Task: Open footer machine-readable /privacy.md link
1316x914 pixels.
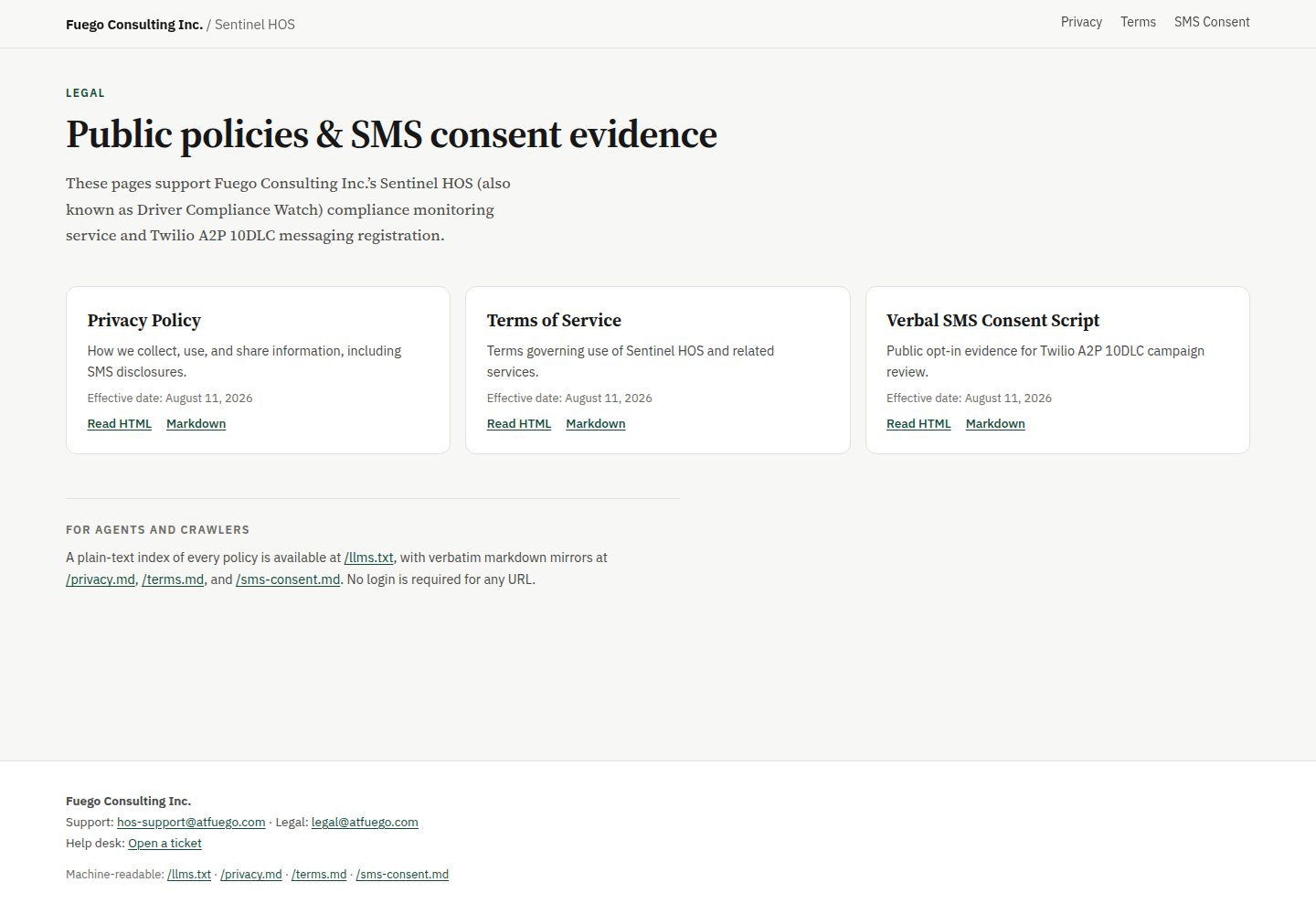Action: point(251,875)
